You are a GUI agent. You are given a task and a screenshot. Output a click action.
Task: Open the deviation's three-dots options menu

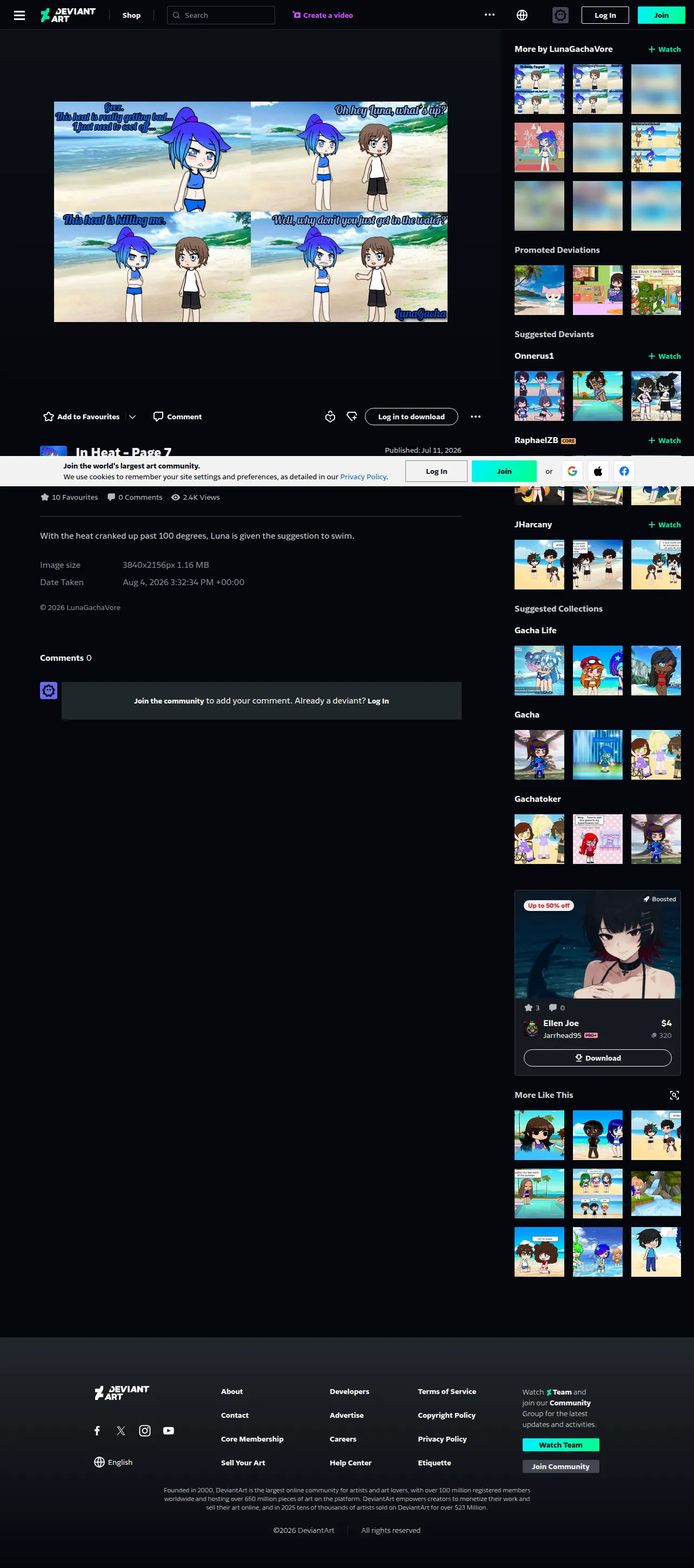476,417
